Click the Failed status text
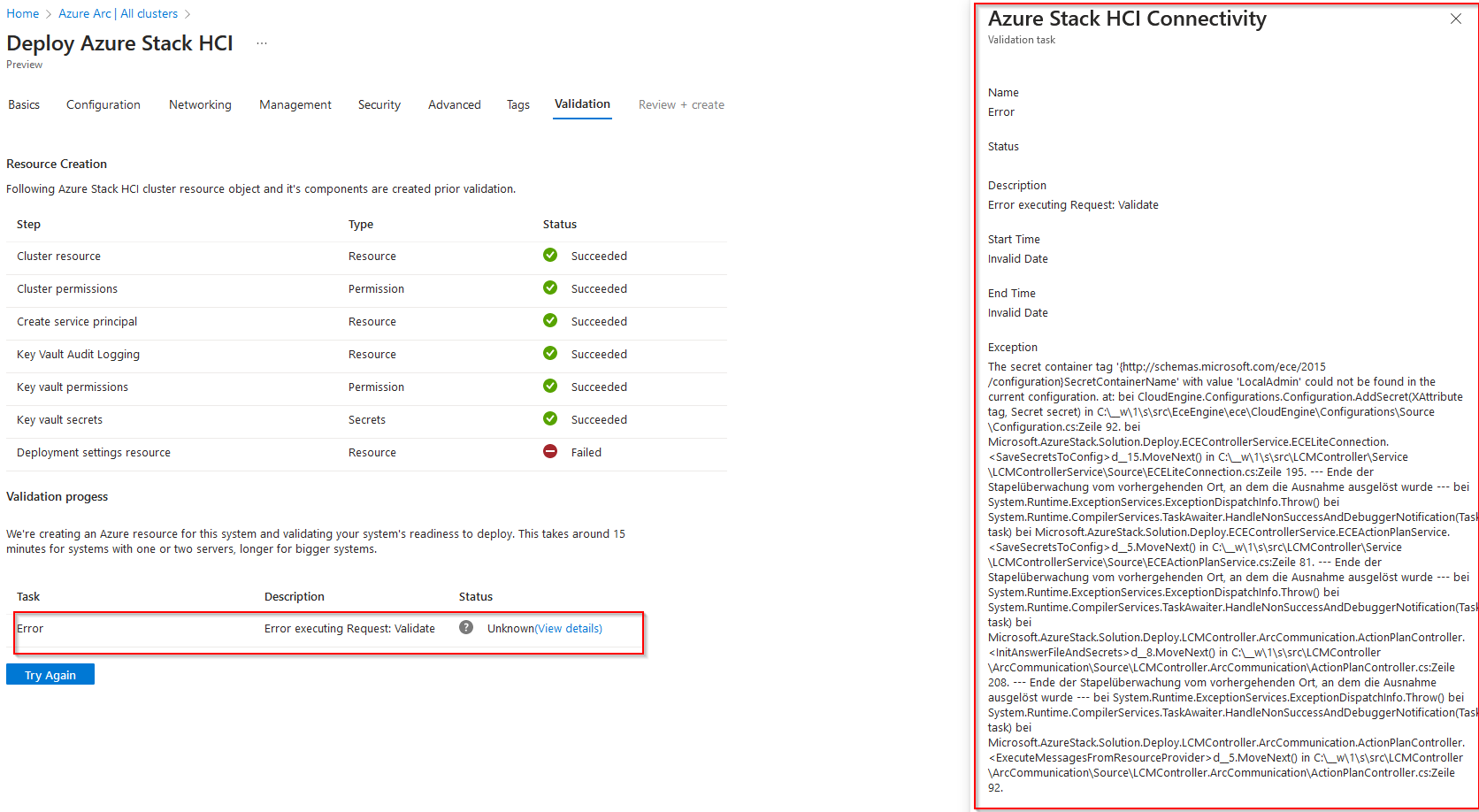Viewport: 1479px width, 812px height. (x=586, y=452)
